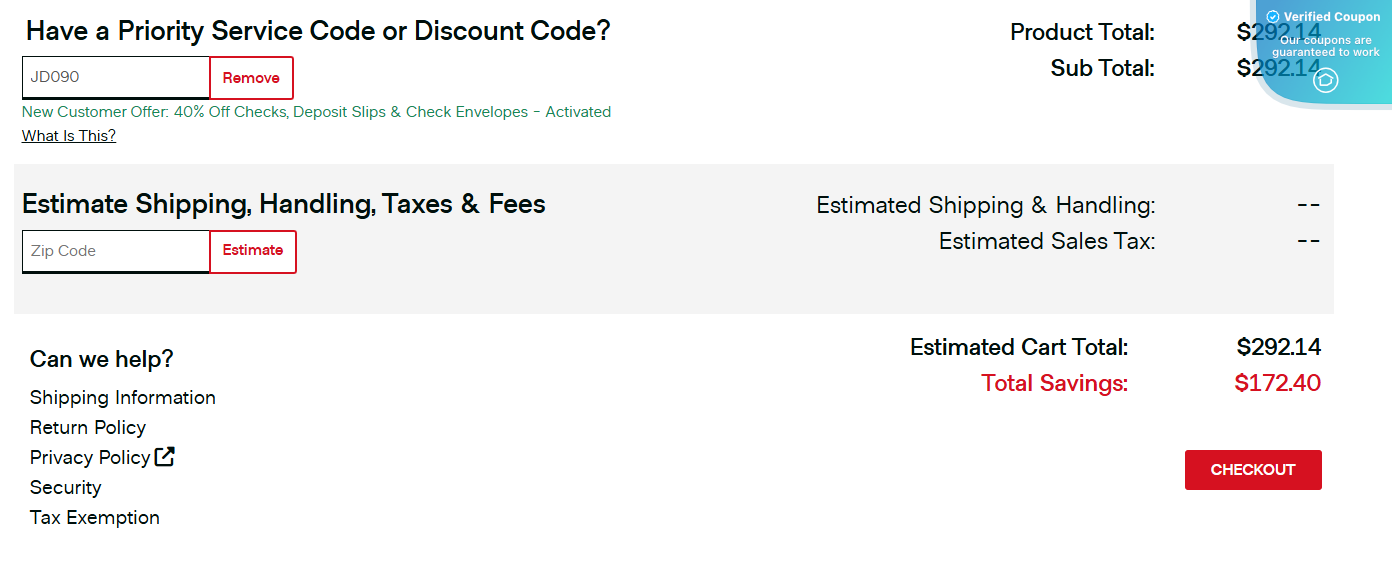This screenshot has width=1392, height=576.
Task: Open the external link icon beside Privacy Policy
Action: [164, 457]
